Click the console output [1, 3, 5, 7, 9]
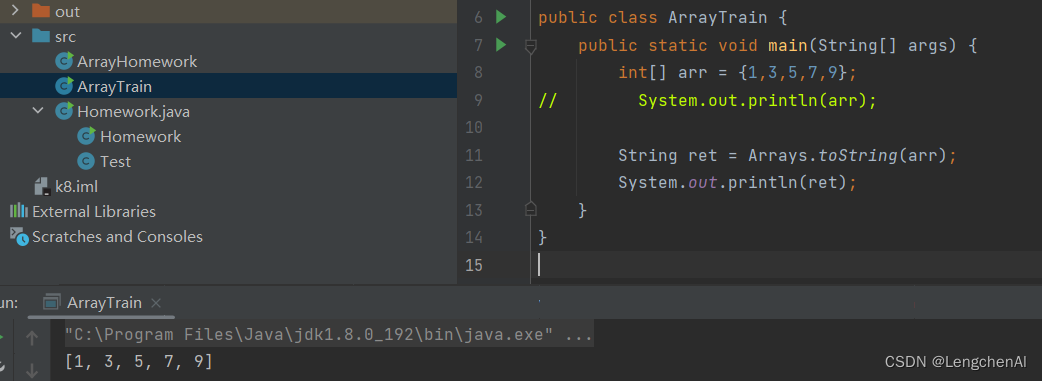Screen dimensions: 1042x381 pos(138,362)
